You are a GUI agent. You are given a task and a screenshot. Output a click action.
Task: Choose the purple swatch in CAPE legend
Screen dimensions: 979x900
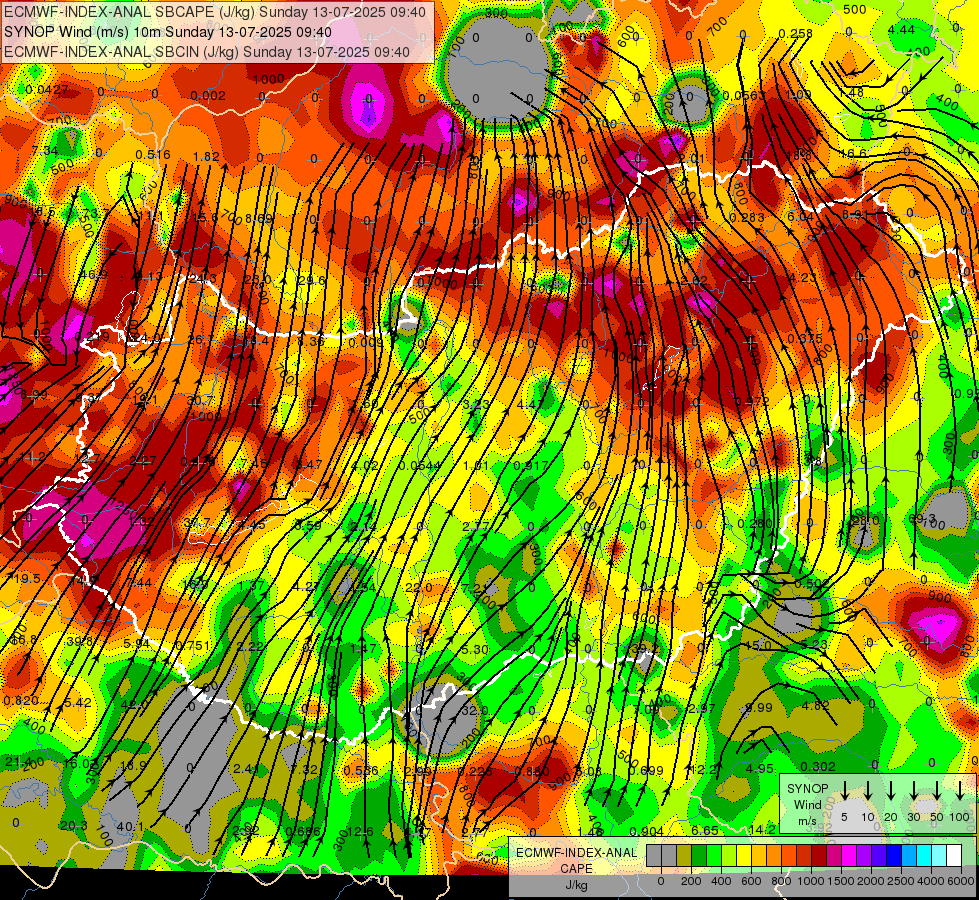[x=864, y=856]
